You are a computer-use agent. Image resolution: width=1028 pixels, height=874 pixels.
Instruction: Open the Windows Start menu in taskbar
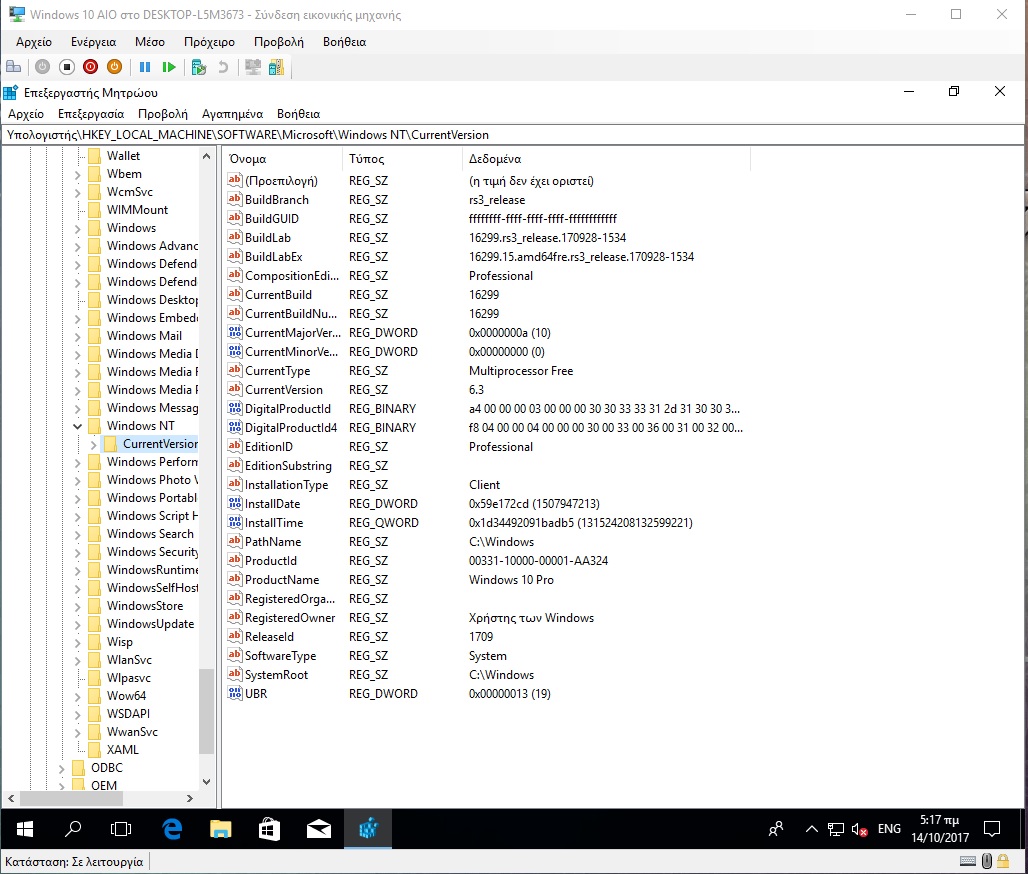[x=25, y=829]
